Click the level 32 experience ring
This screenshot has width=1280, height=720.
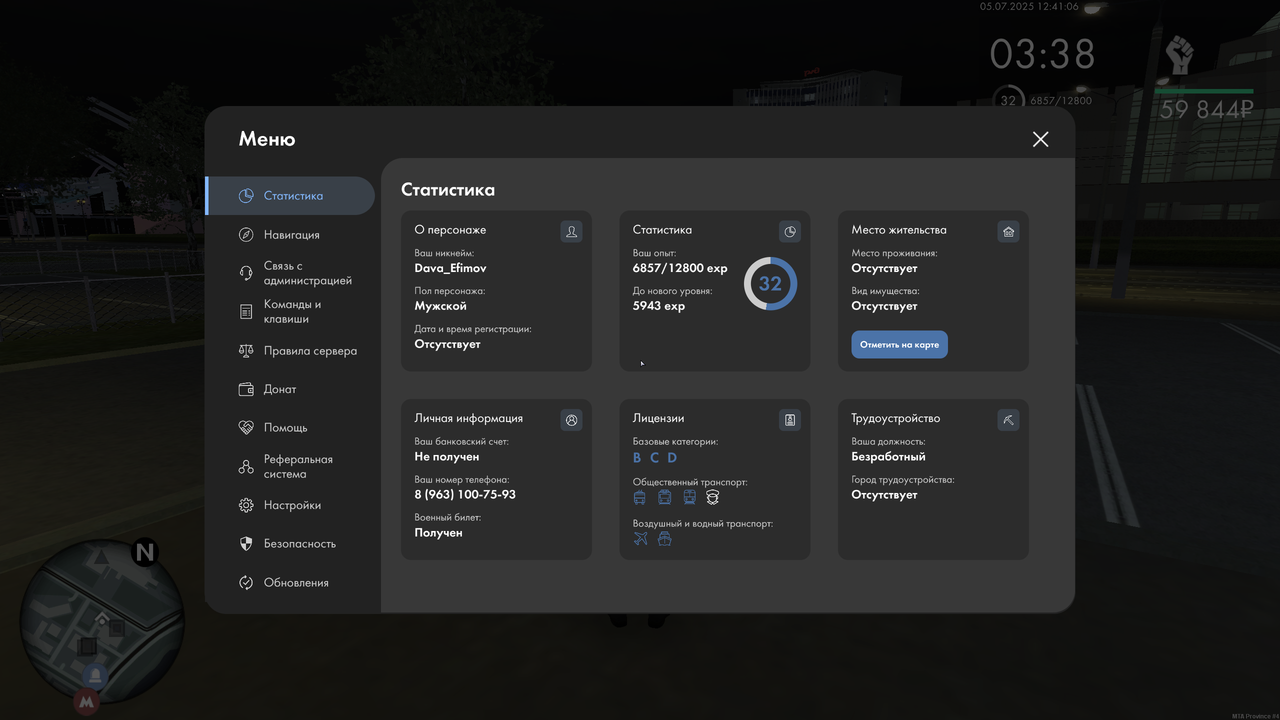tap(770, 283)
